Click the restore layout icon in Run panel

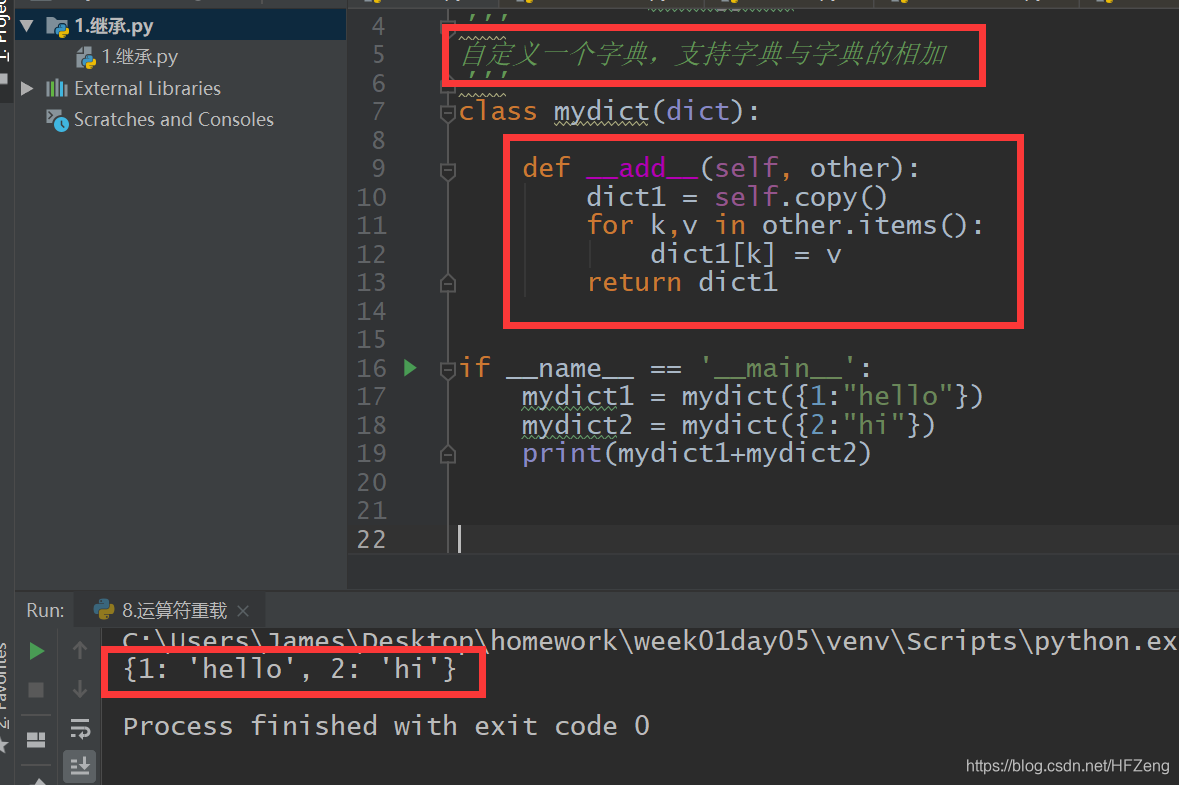pyautogui.click(x=36, y=740)
